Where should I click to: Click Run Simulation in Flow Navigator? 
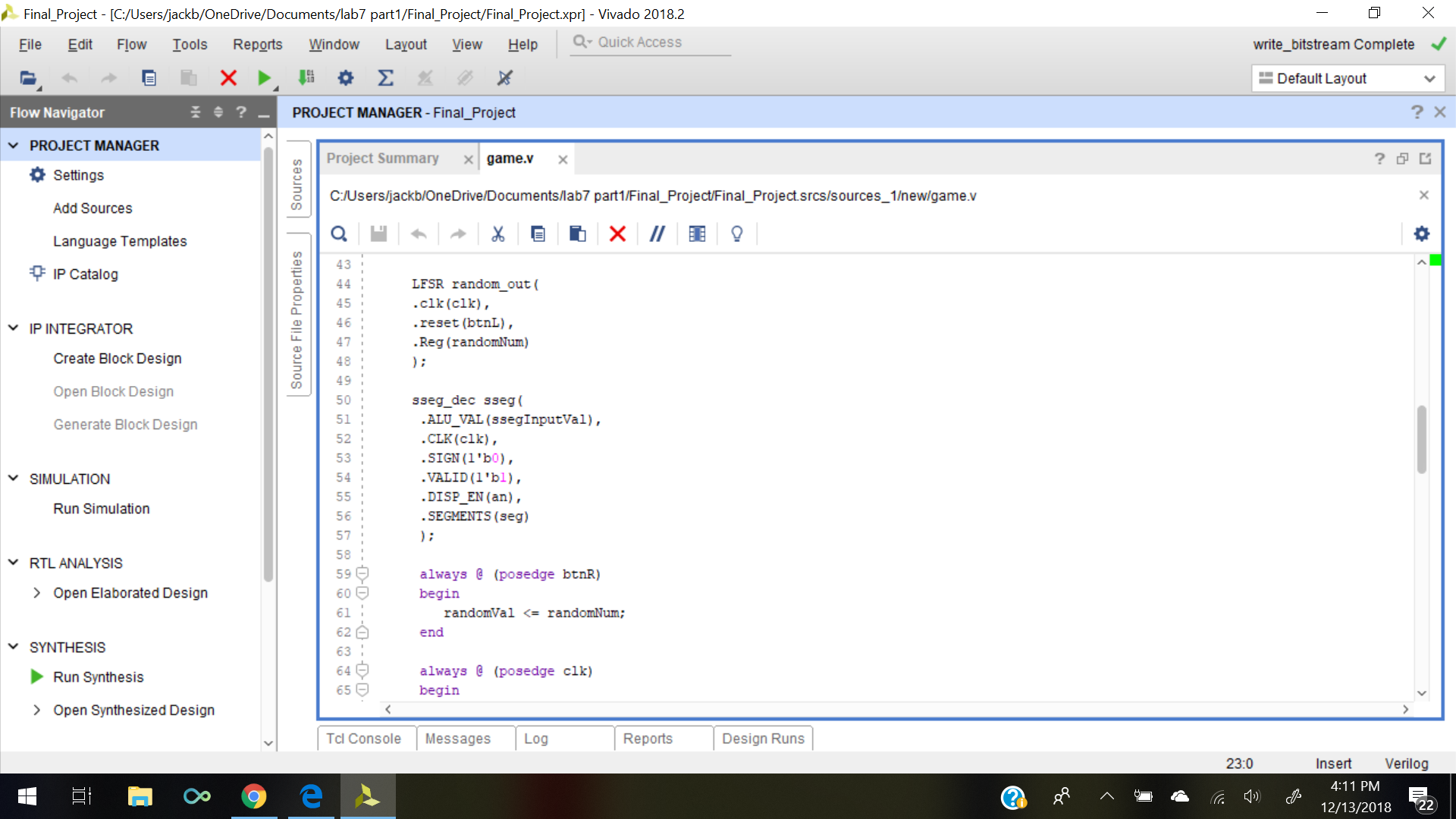coord(102,509)
